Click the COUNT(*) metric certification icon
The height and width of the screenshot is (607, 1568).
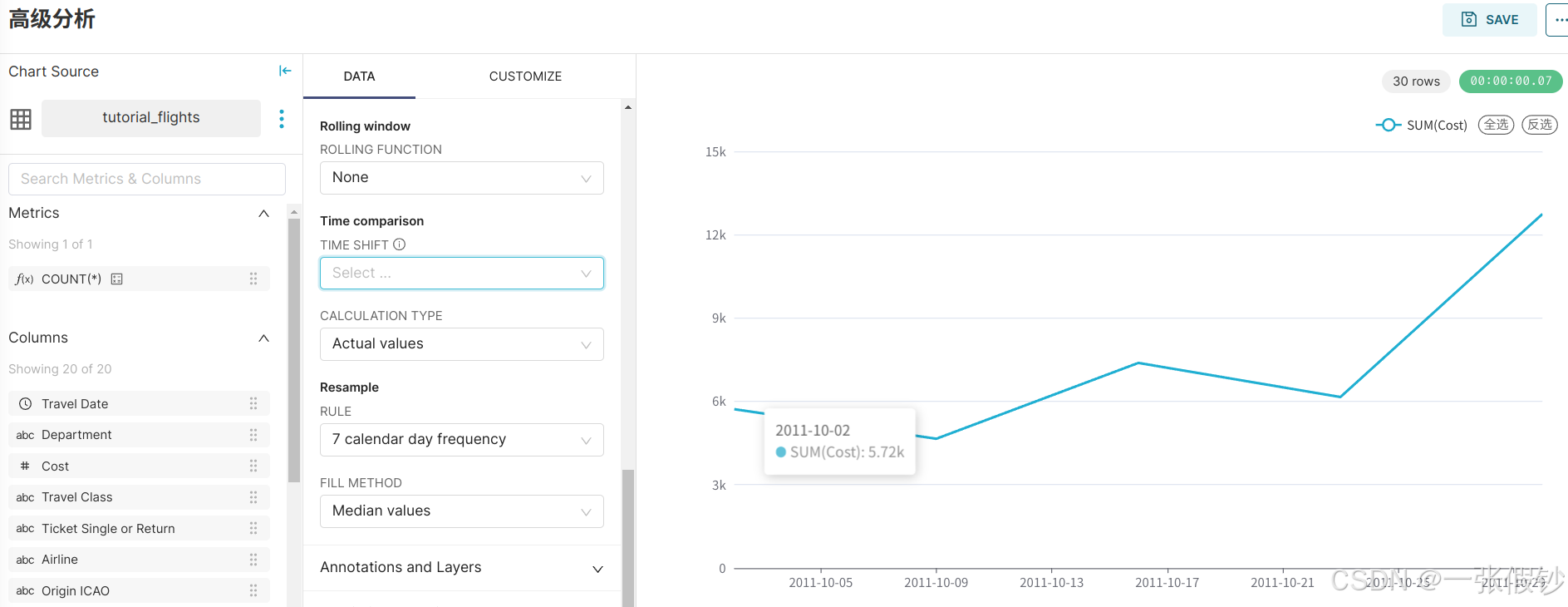117,279
